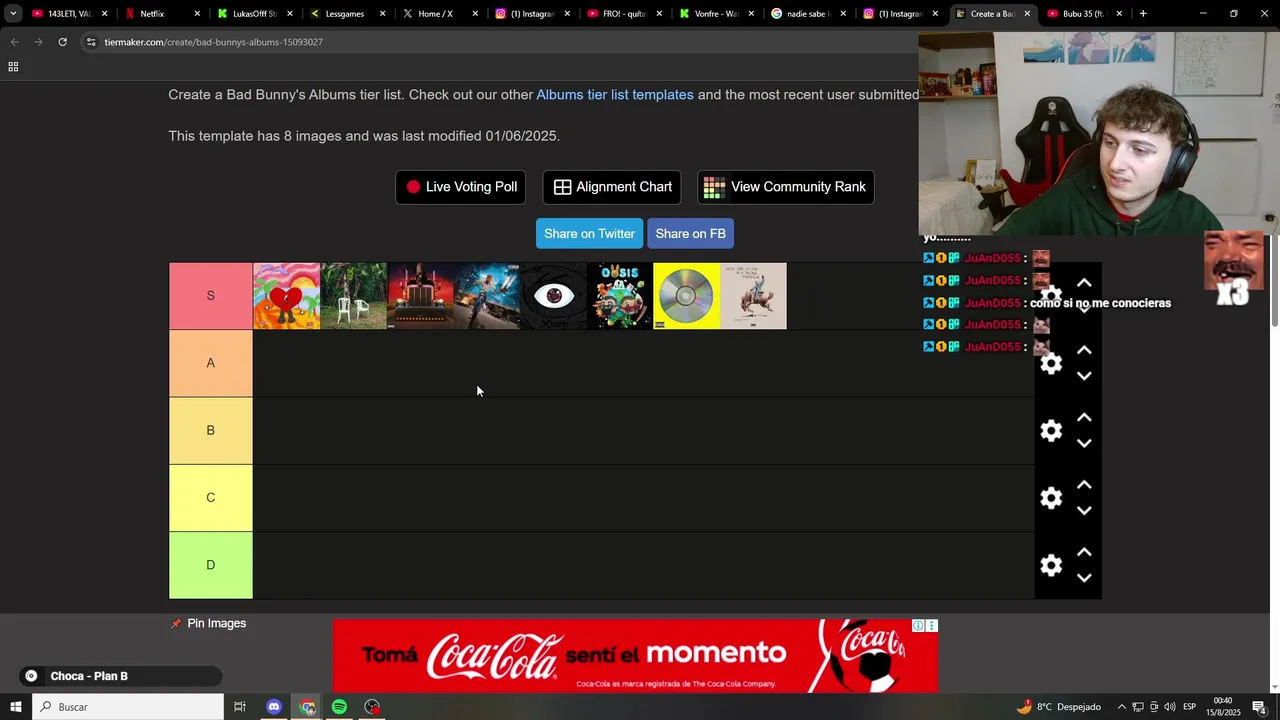Move tier row D up with arrow
This screenshot has height=720, width=1280.
(x=1084, y=552)
